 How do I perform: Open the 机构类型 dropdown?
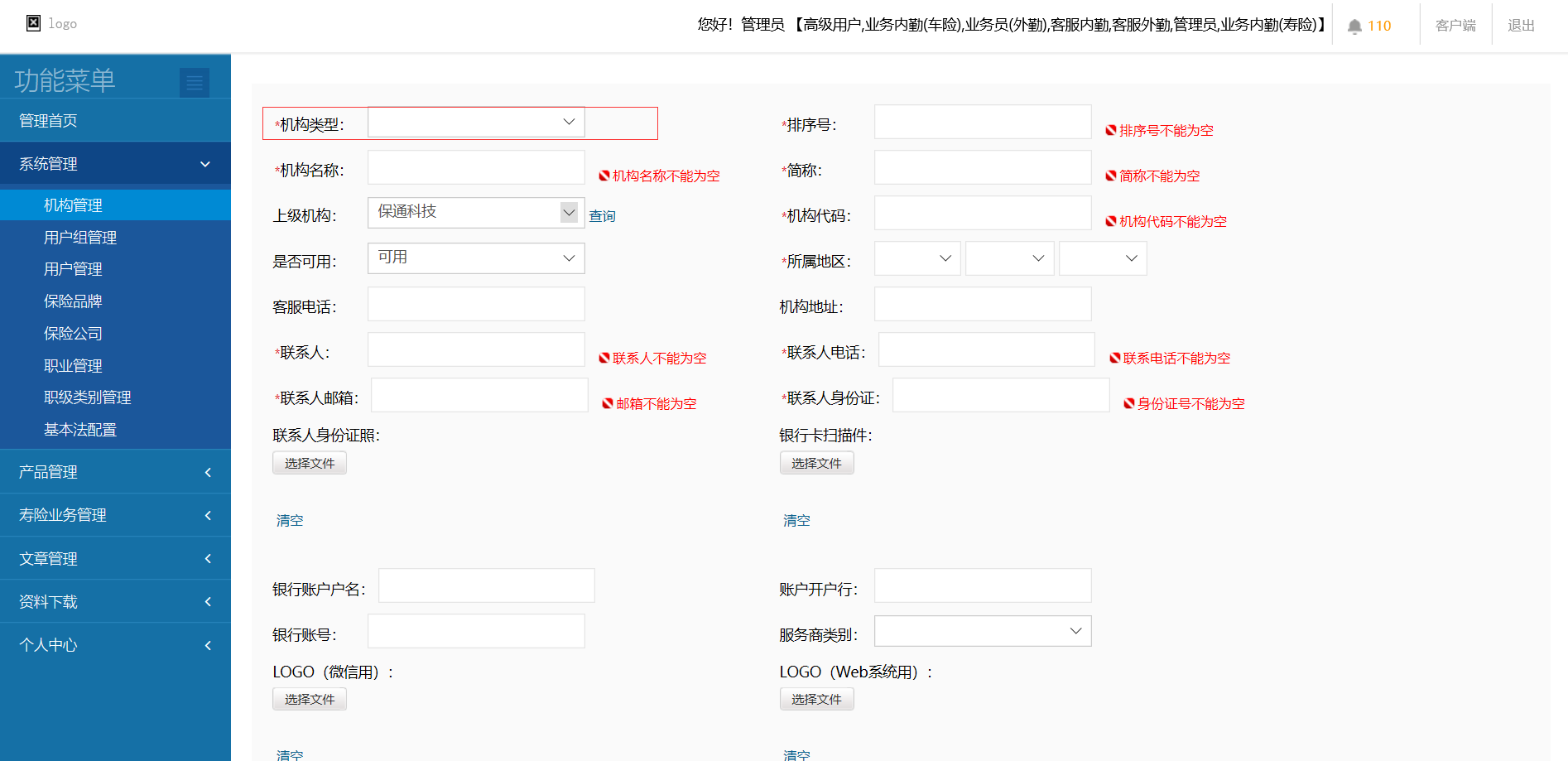pos(476,122)
